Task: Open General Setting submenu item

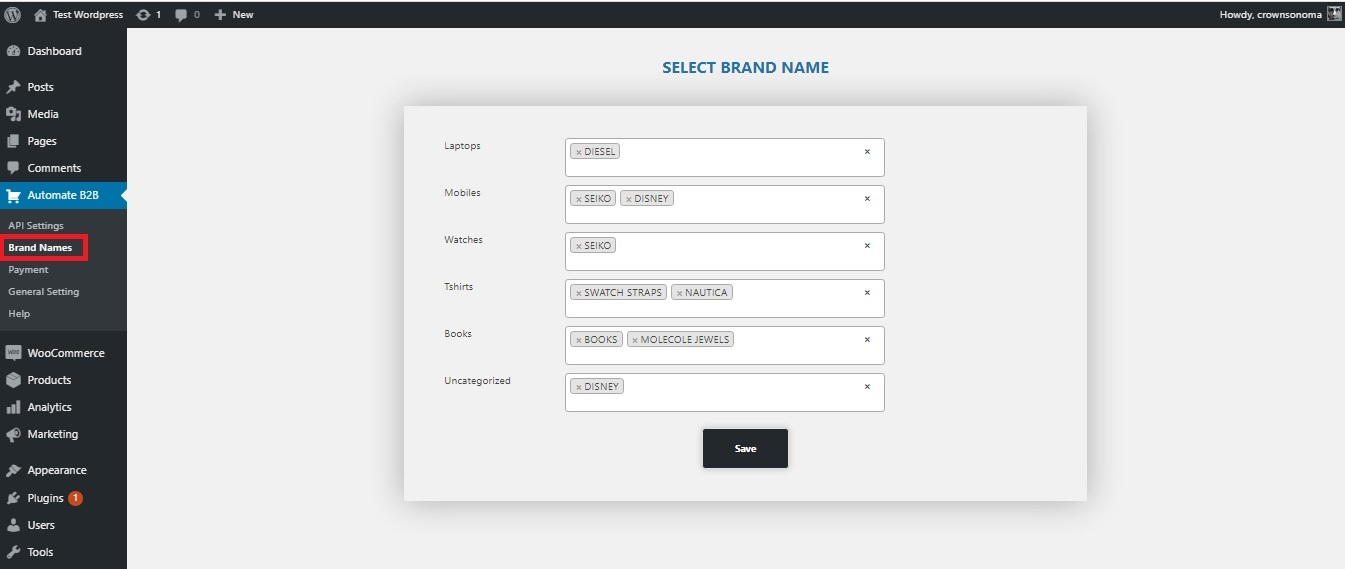Action: click(44, 291)
